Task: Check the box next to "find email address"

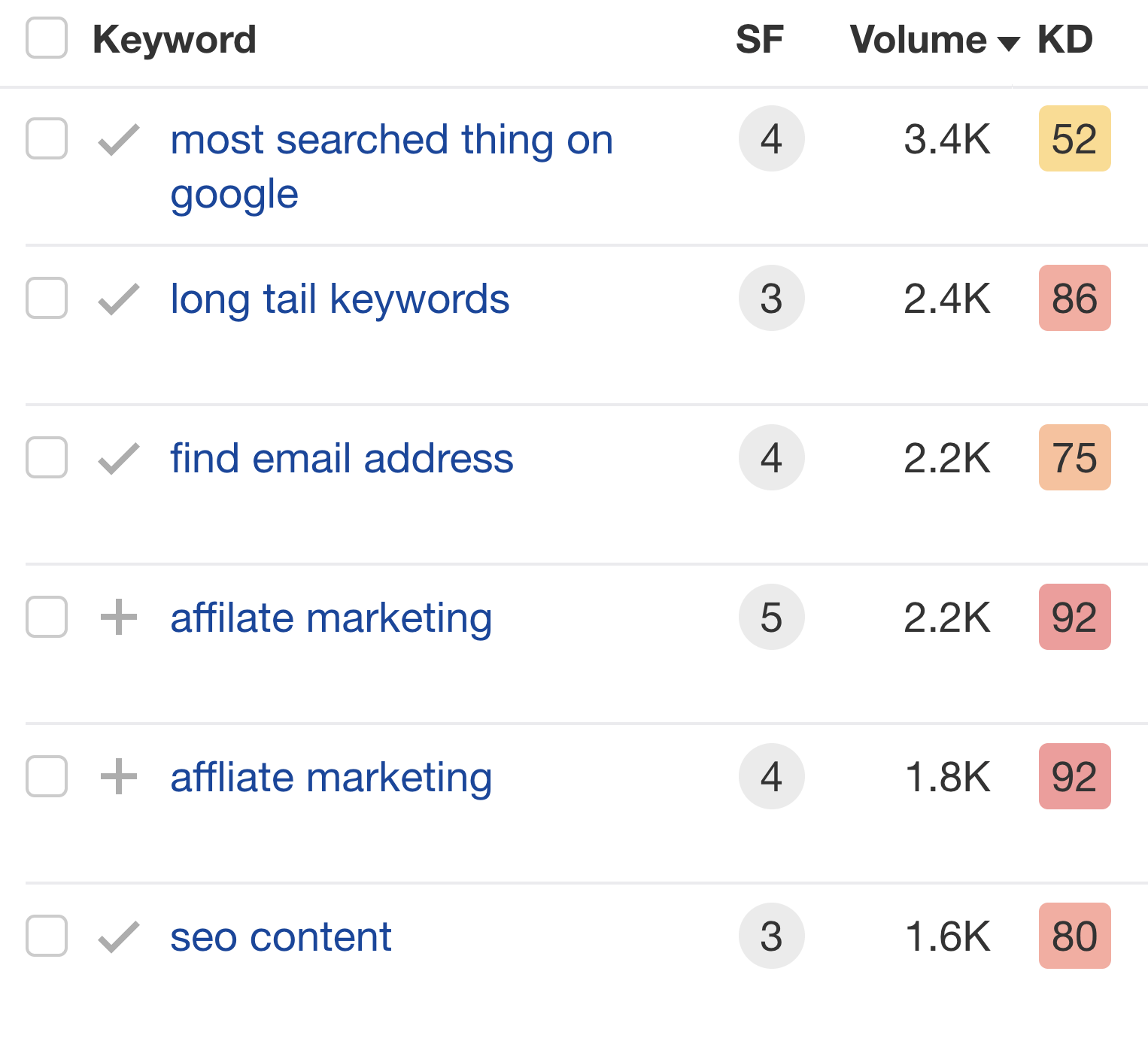Action: click(46, 458)
